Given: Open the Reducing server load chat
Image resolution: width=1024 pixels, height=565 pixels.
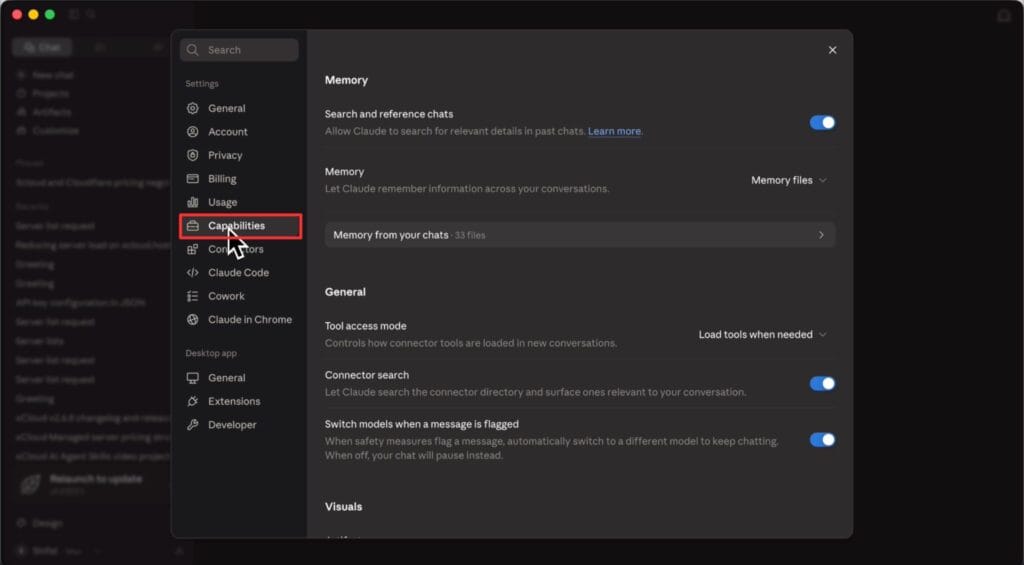Looking at the screenshot, I should [x=92, y=245].
